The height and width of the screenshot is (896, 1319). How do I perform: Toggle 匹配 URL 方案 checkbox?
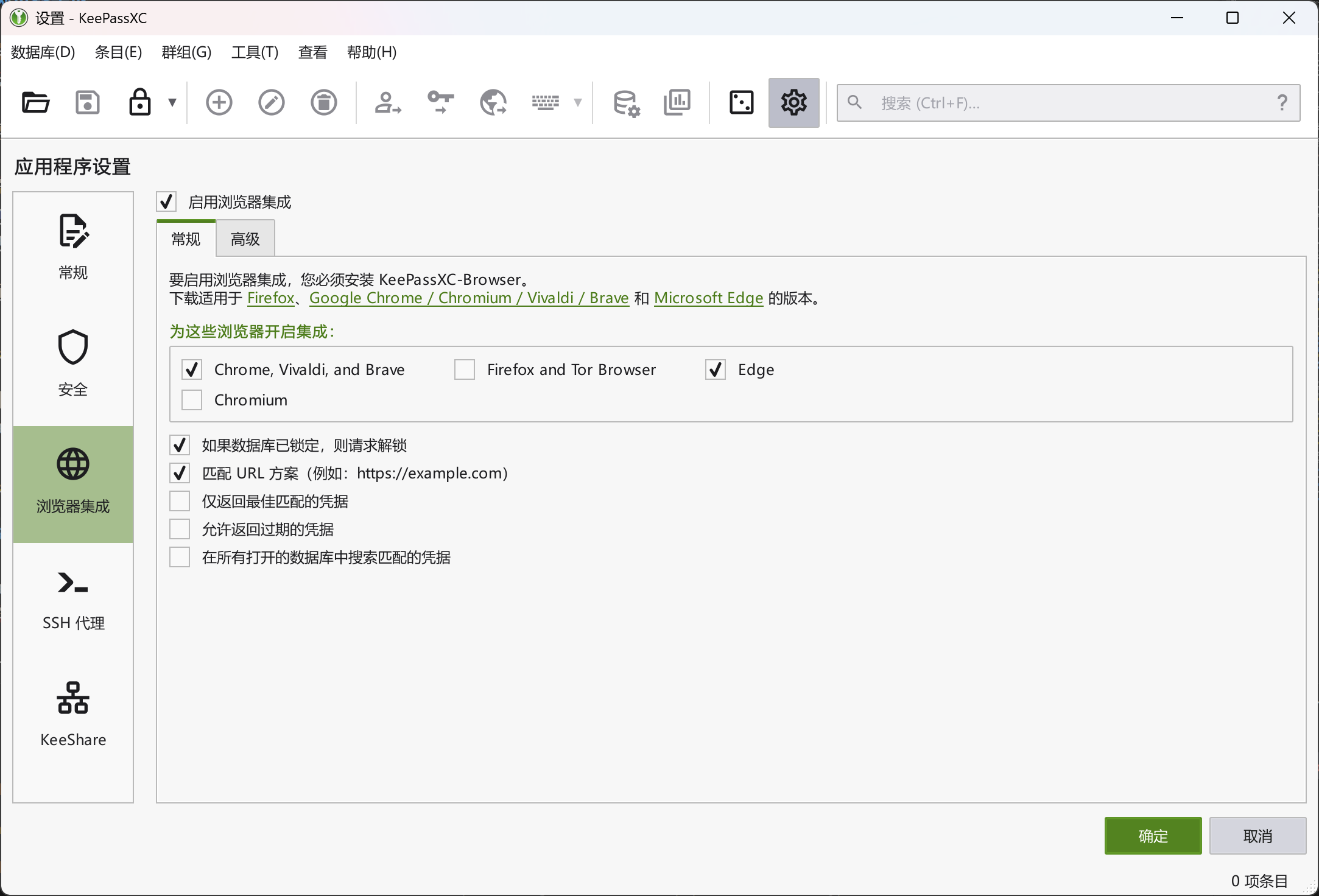pyautogui.click(x=180, y=473)
